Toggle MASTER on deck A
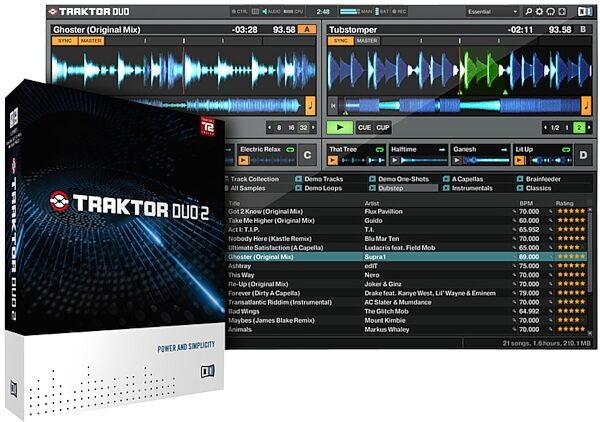 point(91,41)
